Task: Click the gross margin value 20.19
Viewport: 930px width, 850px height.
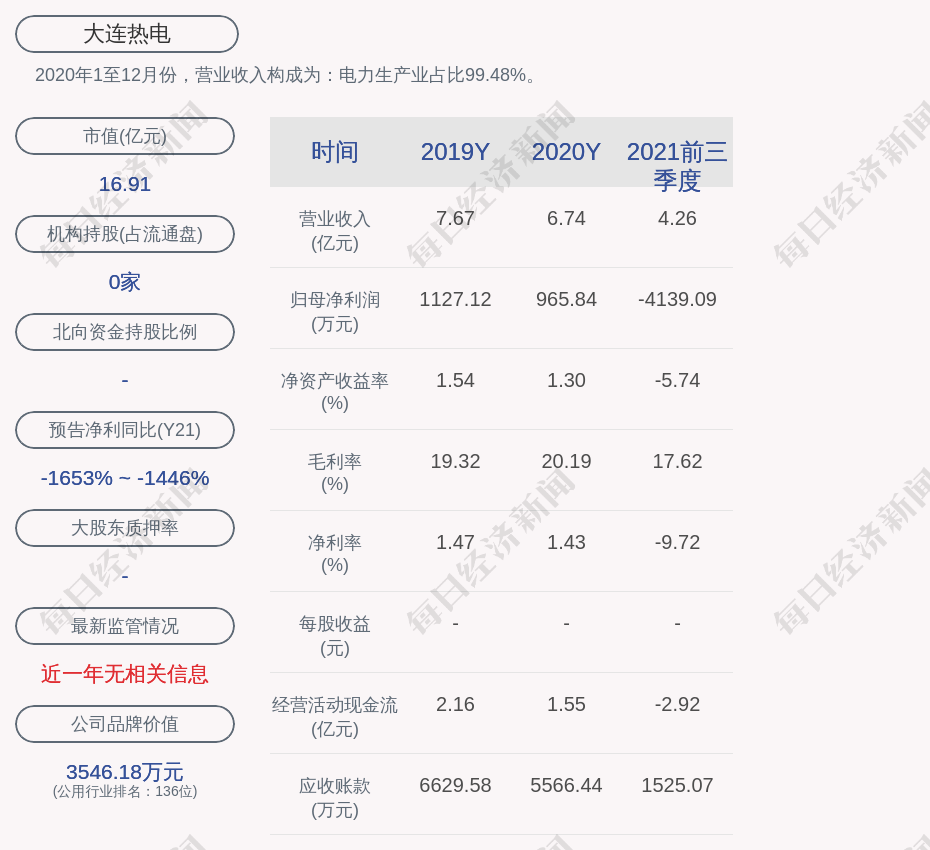Action: pyautogui.click(x=566, y=461)
